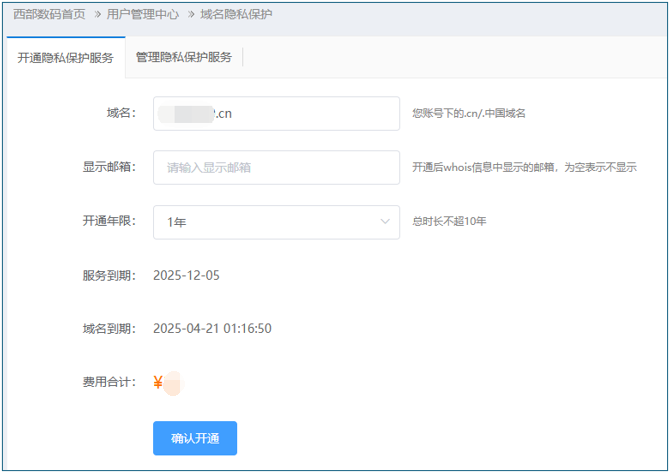The image size is (670, 472).
Task: Click the hint 总时长不超10年
Action: click(449, 222)
